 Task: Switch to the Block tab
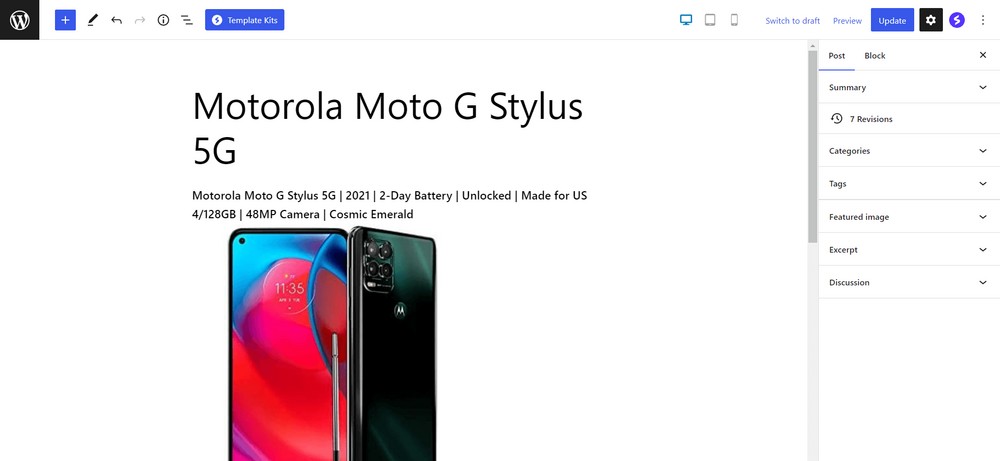(x=874, y=55)
